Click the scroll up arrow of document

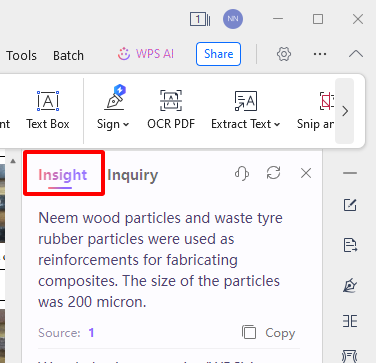pos(13,161)
